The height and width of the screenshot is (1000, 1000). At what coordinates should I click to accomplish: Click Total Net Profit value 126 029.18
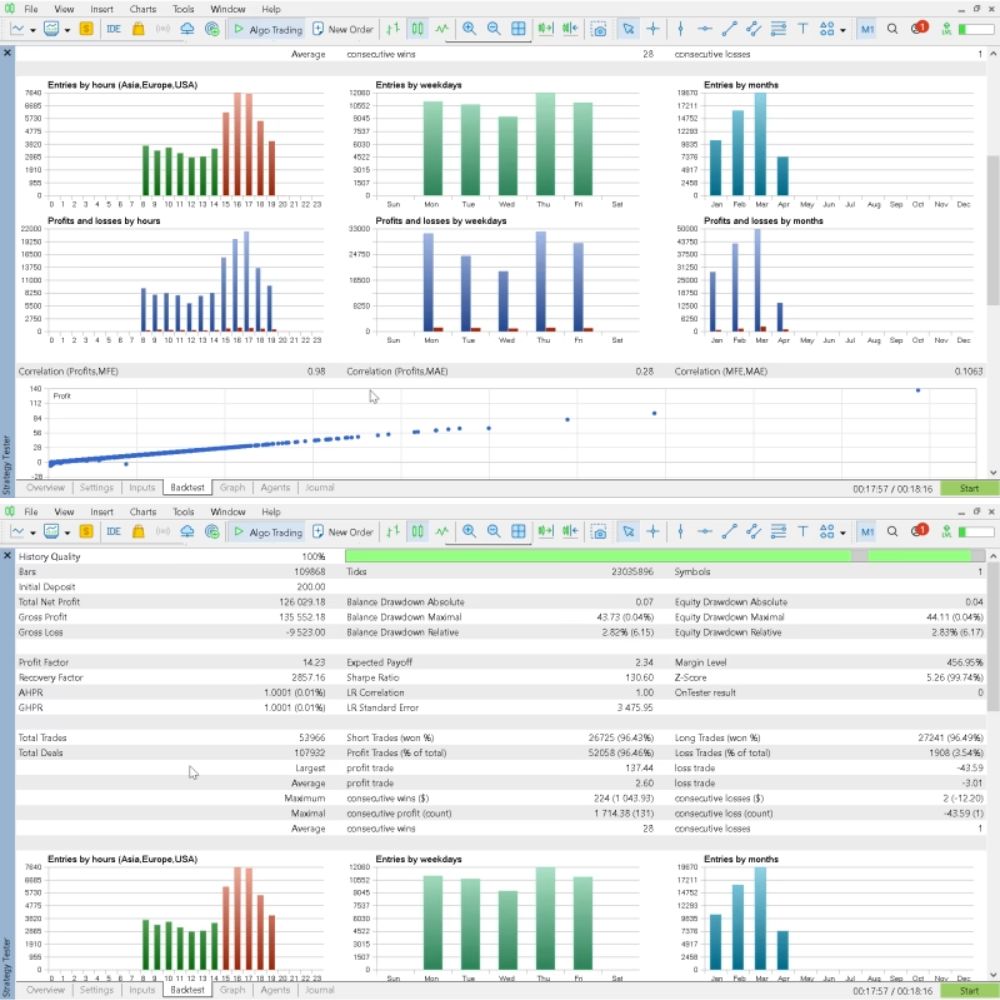click(x=302, y=601)
